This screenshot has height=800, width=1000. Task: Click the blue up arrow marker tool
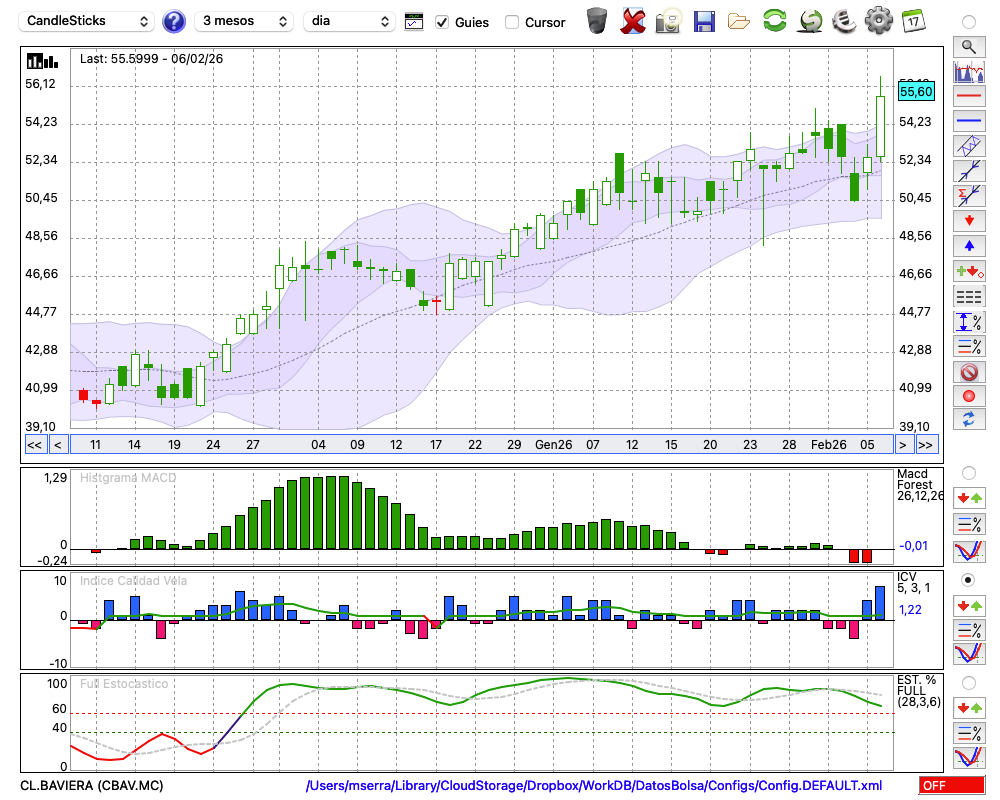click(968, 246)
